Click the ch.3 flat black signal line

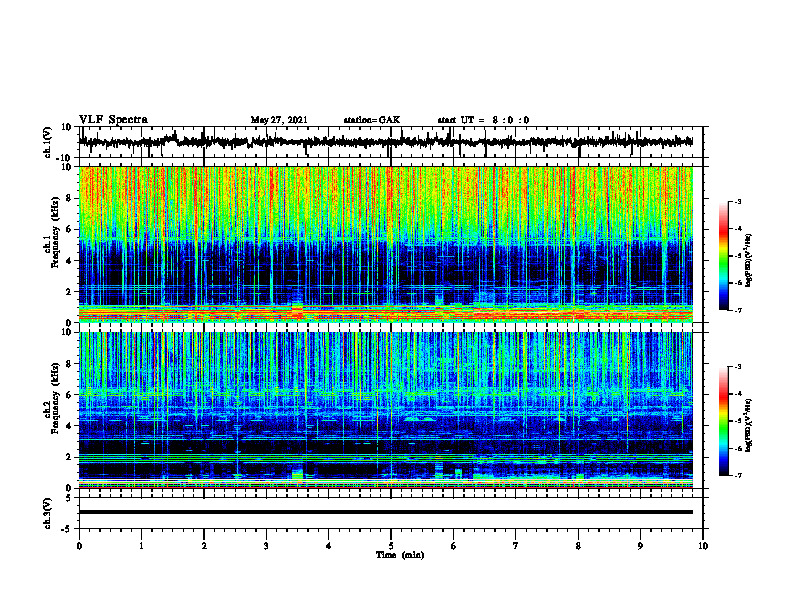[x=385, y=512]
